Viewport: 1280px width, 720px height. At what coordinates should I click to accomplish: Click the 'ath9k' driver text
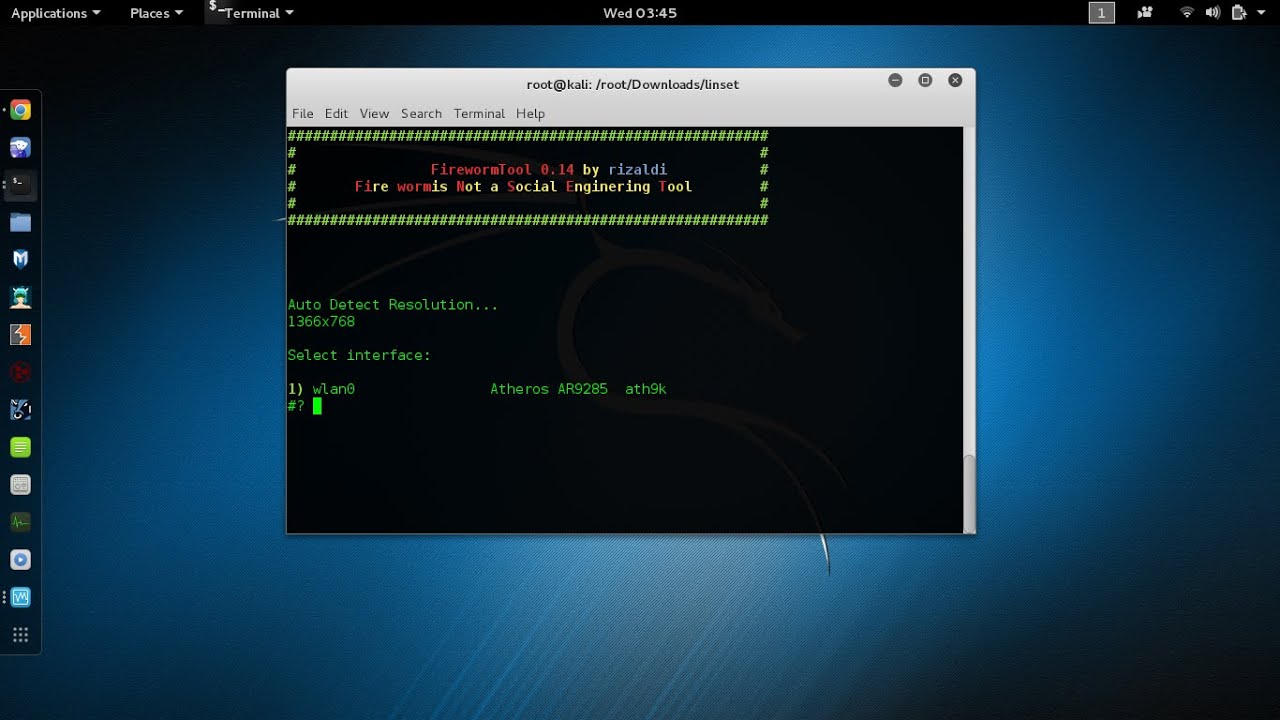click(646, 389)
